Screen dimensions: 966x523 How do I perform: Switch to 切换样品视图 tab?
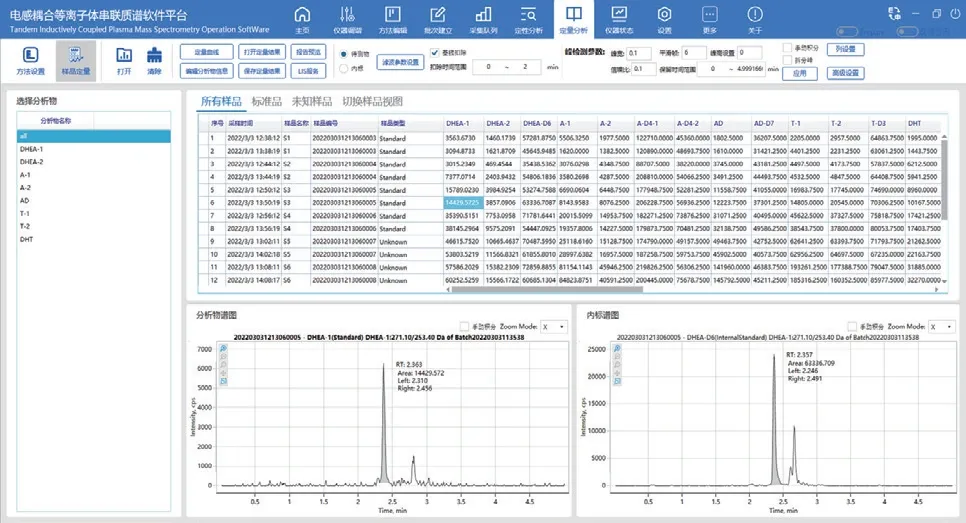pos(372,102)
